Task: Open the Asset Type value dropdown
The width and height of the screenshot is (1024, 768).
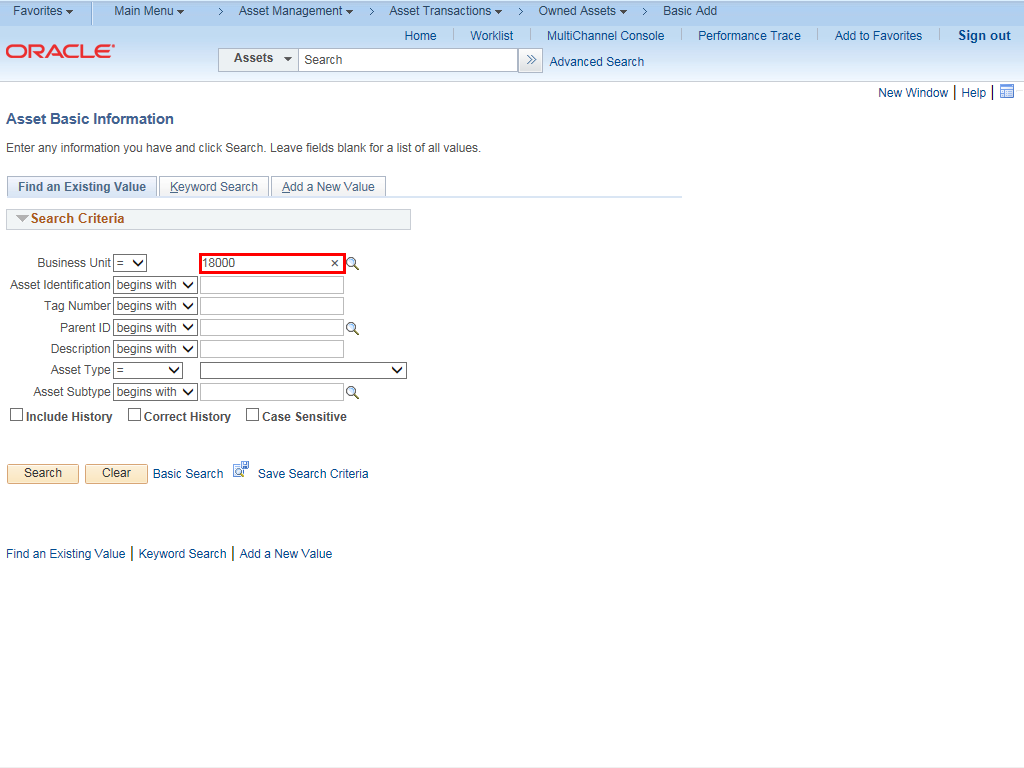Action: click(303, 370)
